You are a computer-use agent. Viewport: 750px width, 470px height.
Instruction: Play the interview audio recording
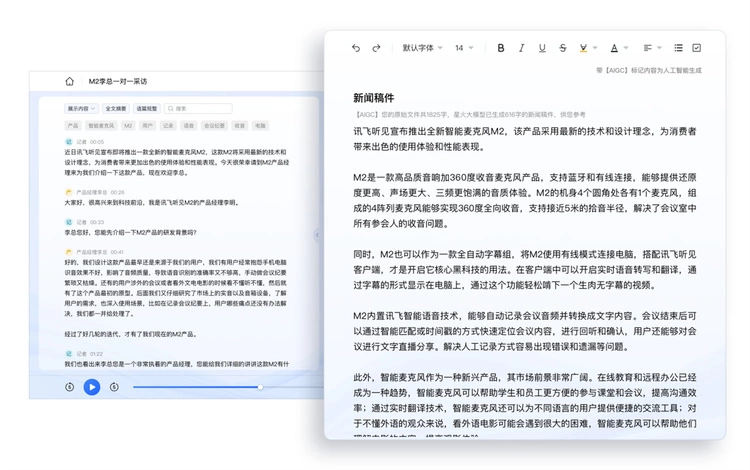(91, 386)
